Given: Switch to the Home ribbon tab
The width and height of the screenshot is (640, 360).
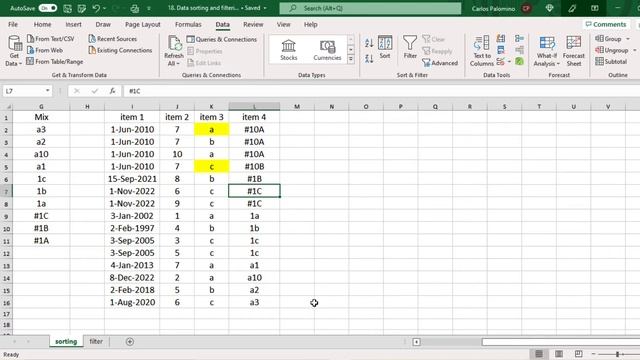Looking at the screenshot, I should (x=42, y=24).
